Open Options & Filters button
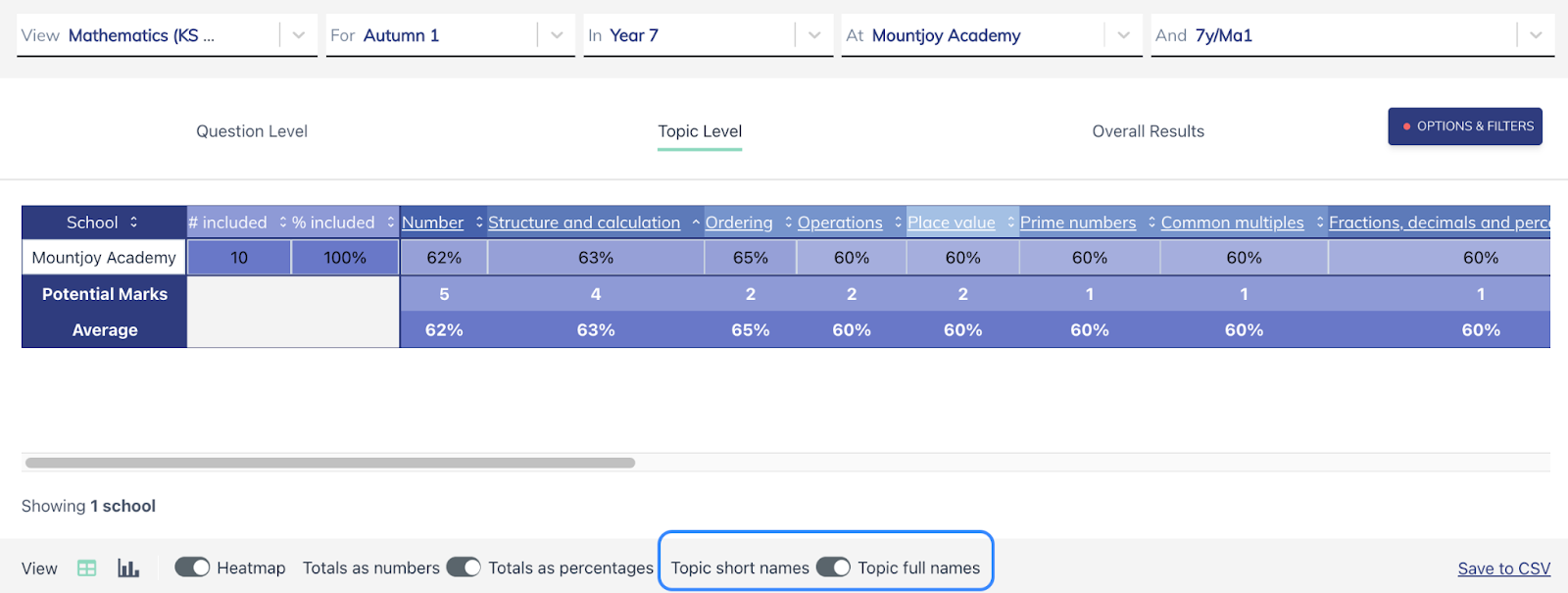1568x593 pixels. click(x=1465, y=126)
